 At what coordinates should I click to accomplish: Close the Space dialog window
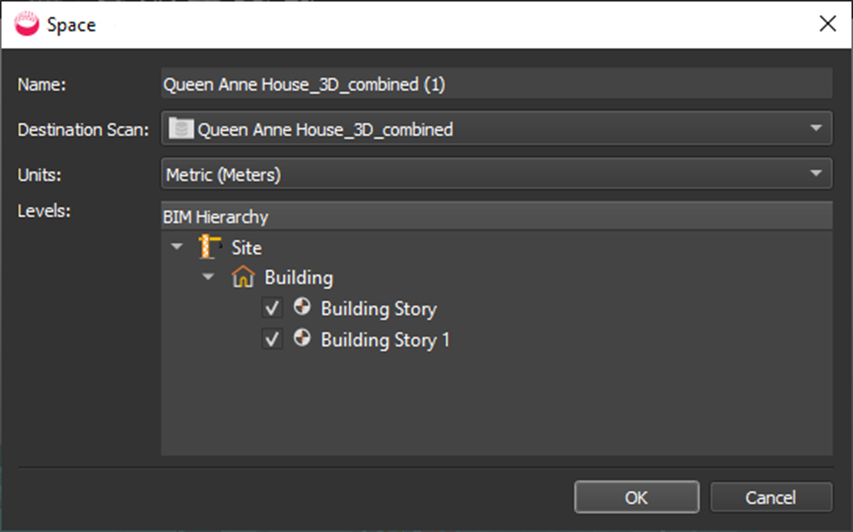click(x=827, y=24)
